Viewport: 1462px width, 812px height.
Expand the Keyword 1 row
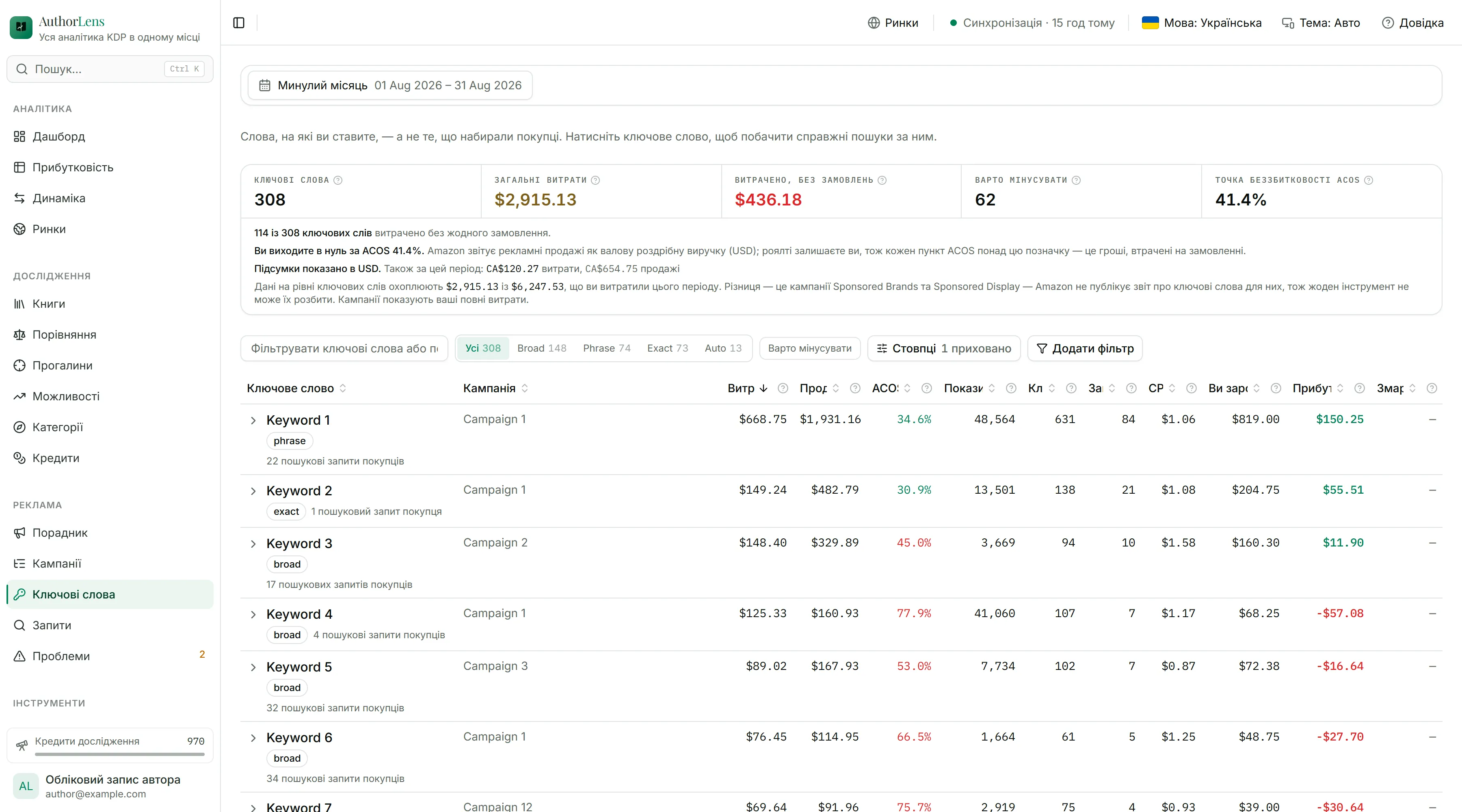pos(253,421)
